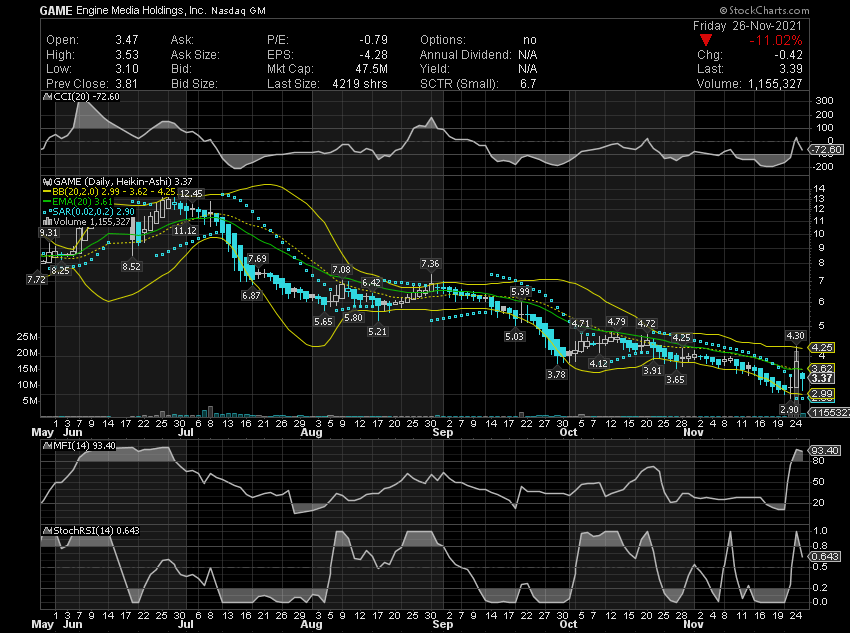This screenshot has width=850, height=633.
Task: Click the -72.60 tag on the CCI axis
Action: click(x=827, y=150)
